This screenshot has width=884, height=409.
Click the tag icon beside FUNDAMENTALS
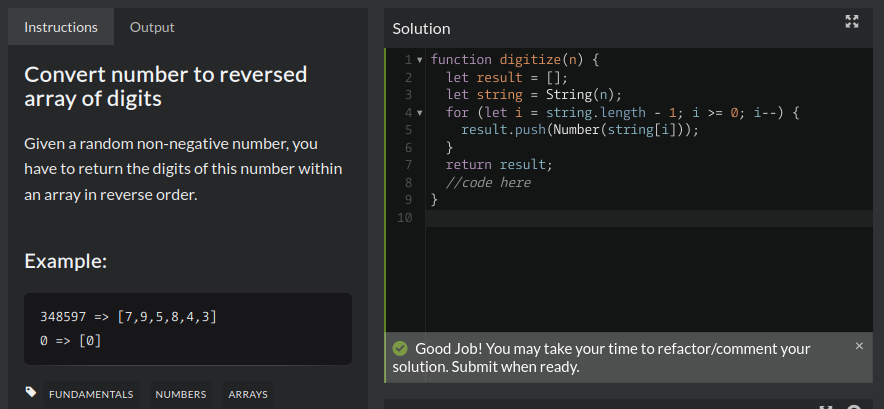30,392
